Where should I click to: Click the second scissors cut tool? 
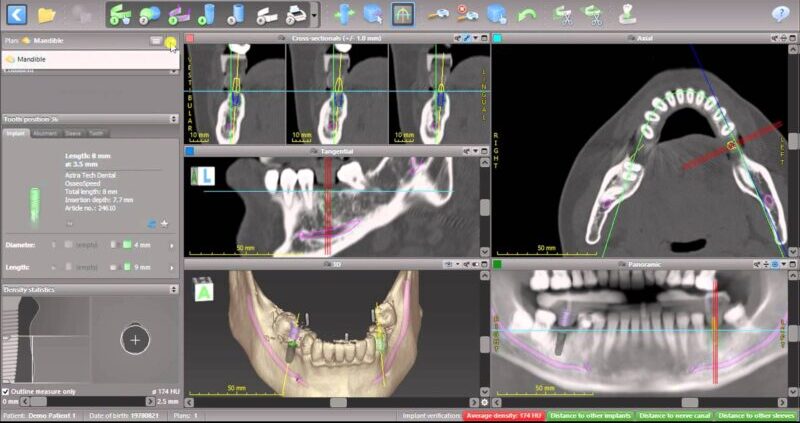pyautogui.click(x=593, y=15)
